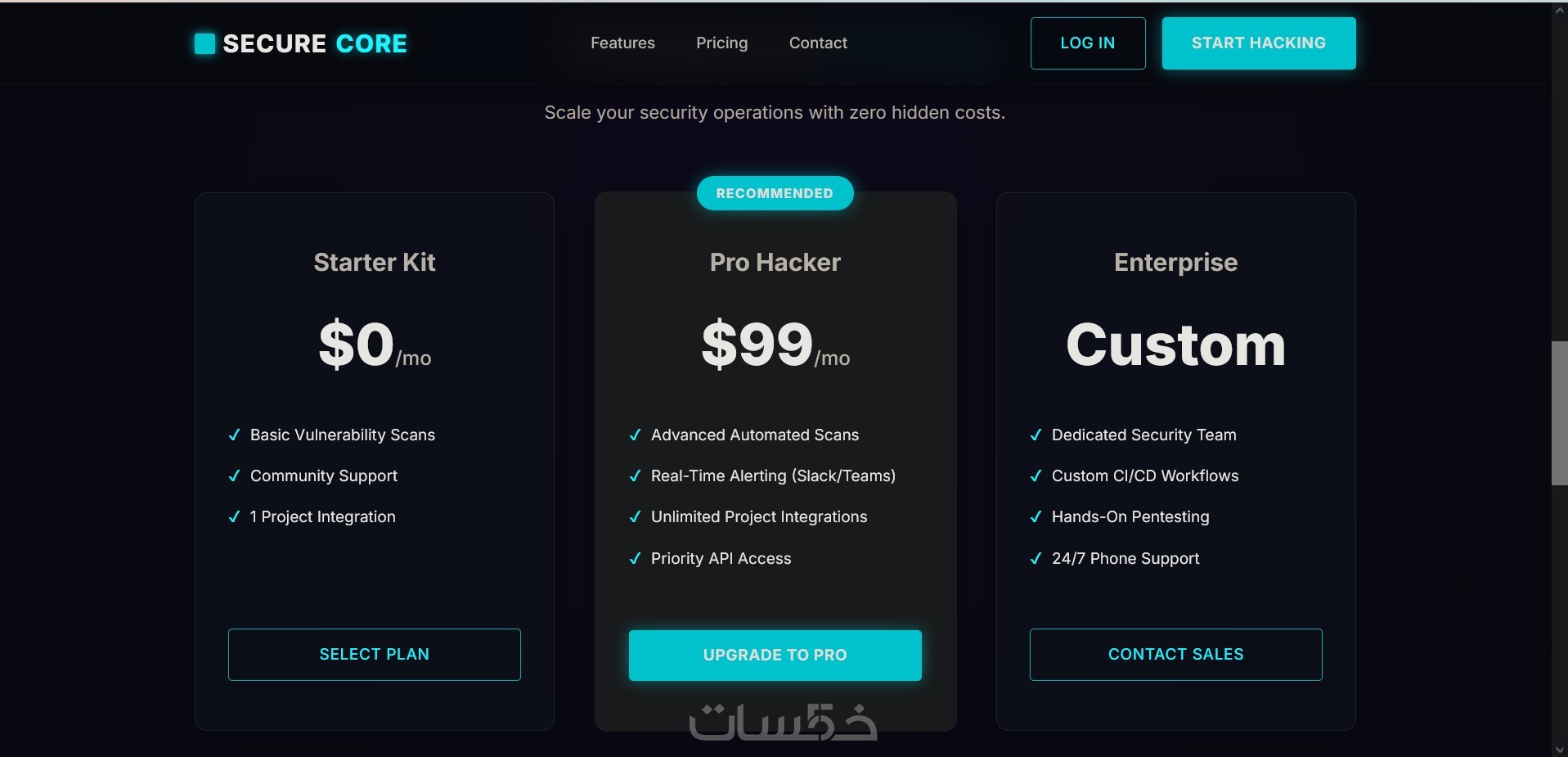This screenshot has width=1568, height=757.
Task: Click checkmark icon next to Community Support
Action: click(234, 475)
